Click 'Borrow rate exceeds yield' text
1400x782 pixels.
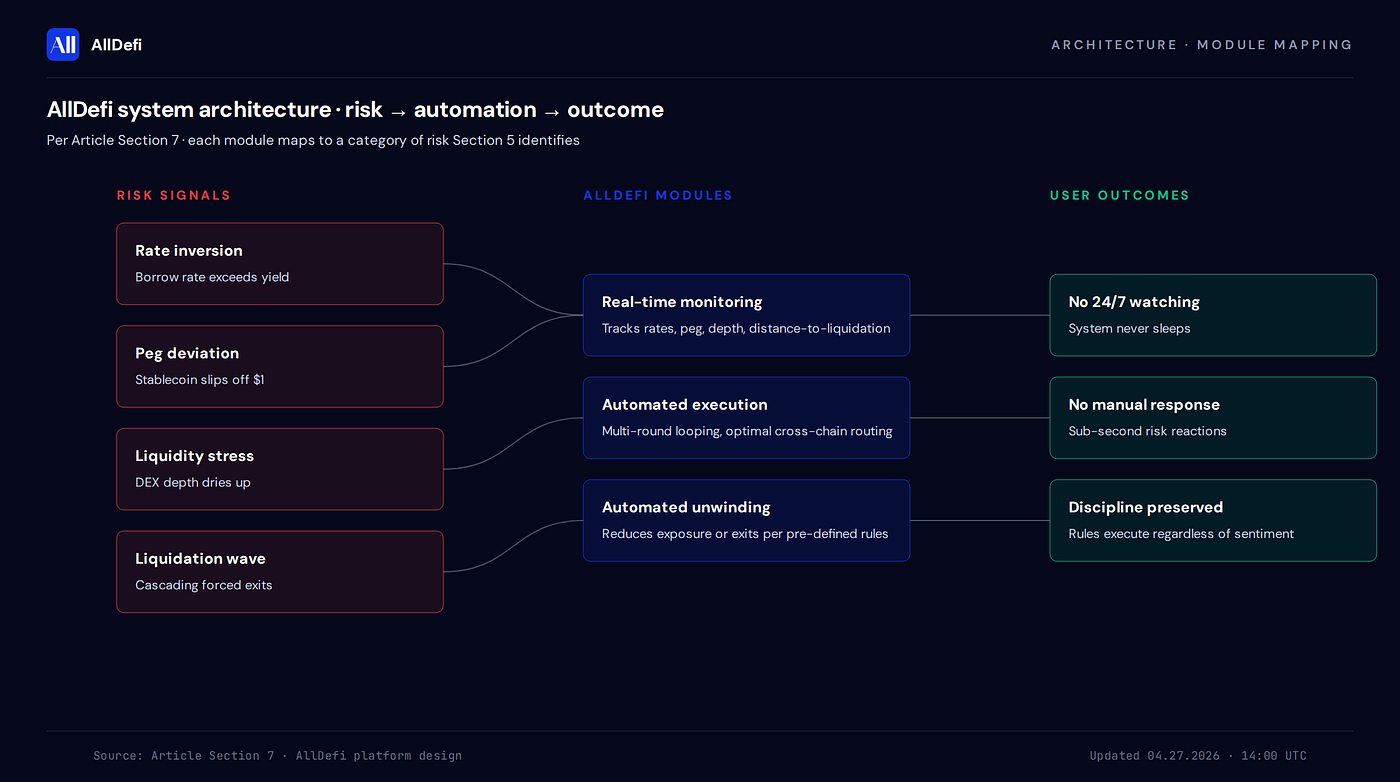(212, 277)
